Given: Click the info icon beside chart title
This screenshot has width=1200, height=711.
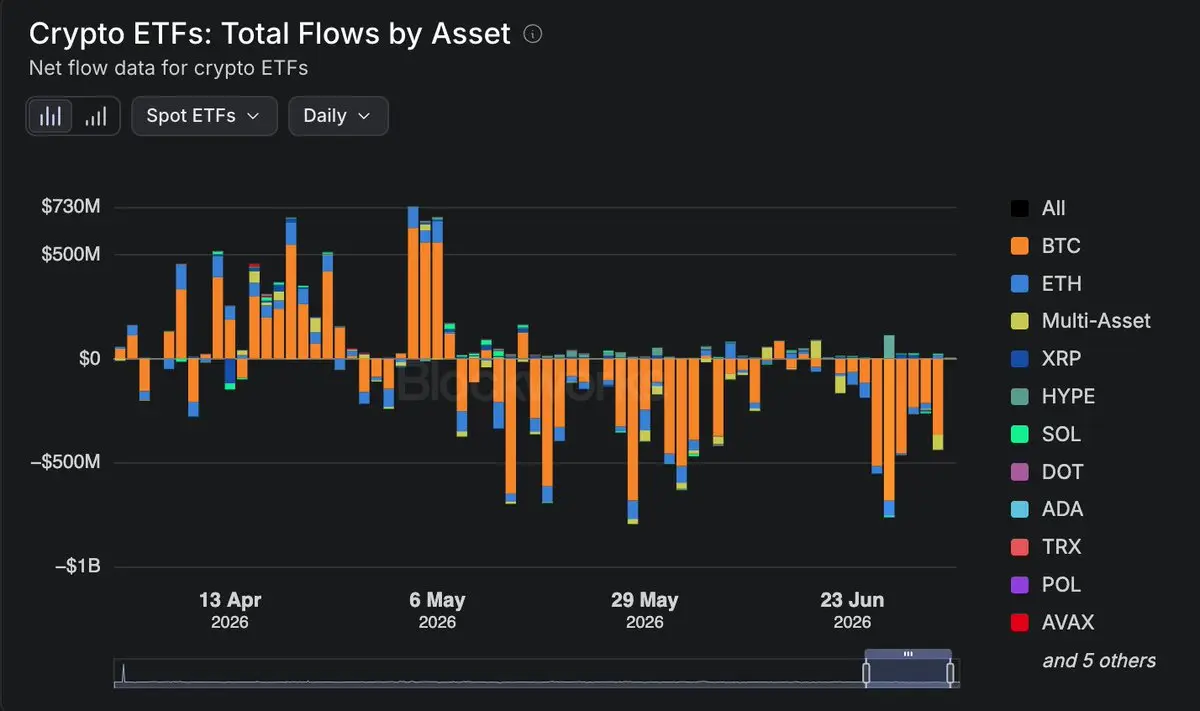Looking at the screenshot, I should pos(533,34).
